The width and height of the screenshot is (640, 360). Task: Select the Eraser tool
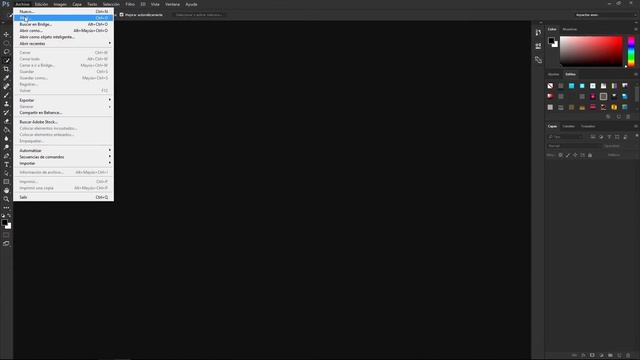[x=6, y=121]
